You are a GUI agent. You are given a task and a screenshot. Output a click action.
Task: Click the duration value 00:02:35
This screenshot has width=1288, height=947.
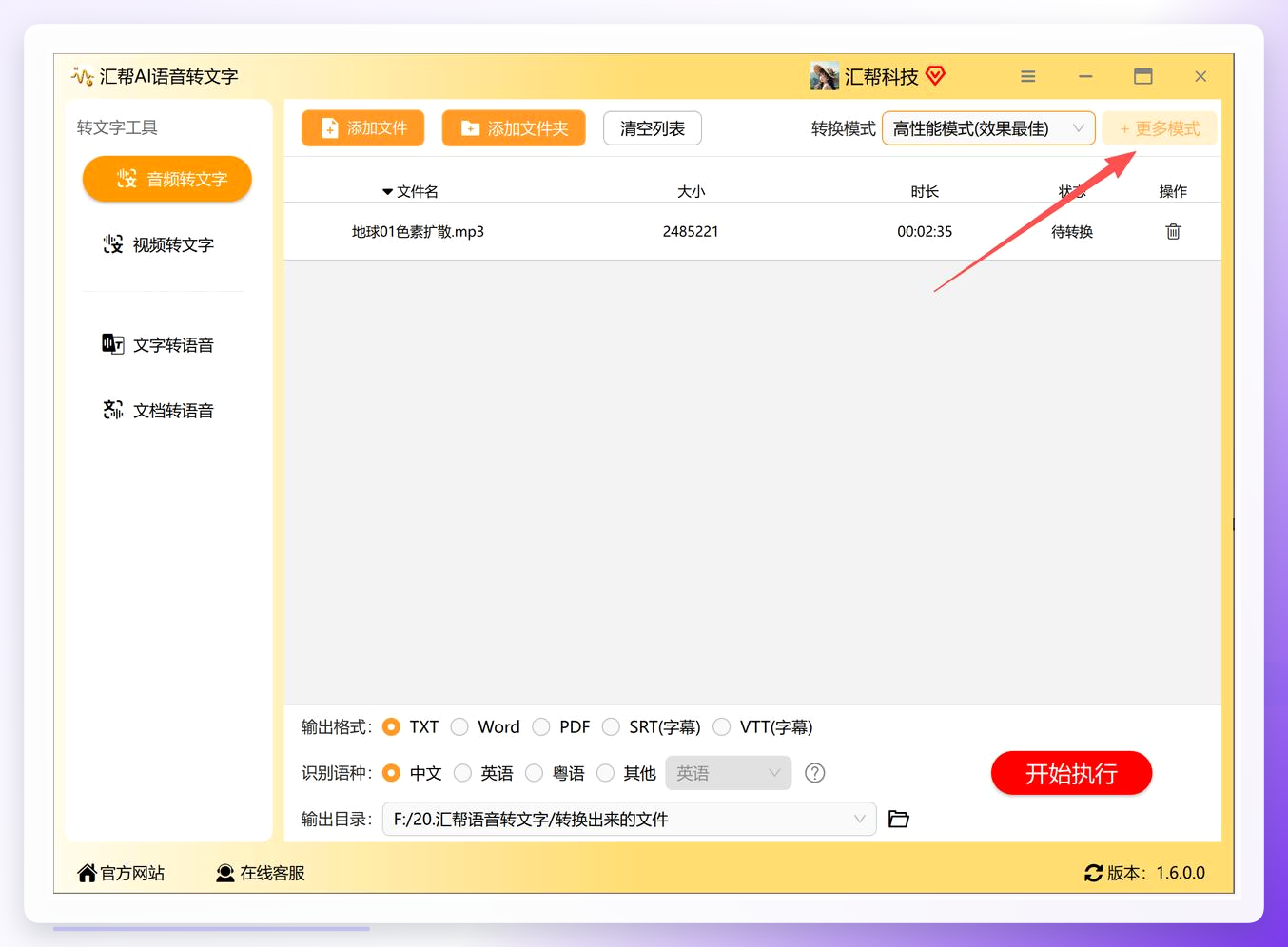[925, 231]
